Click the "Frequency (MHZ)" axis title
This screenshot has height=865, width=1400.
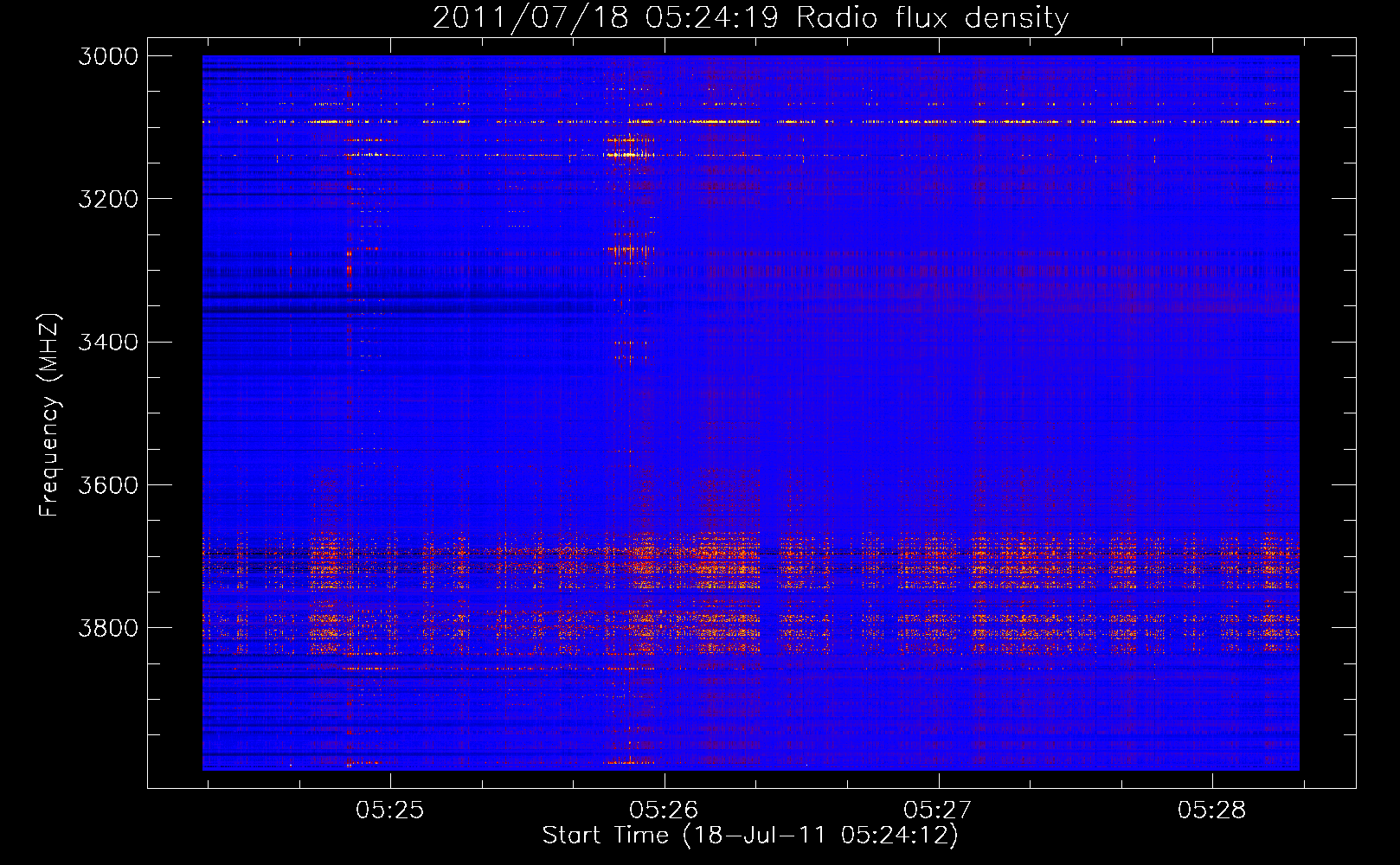point(50,415)
